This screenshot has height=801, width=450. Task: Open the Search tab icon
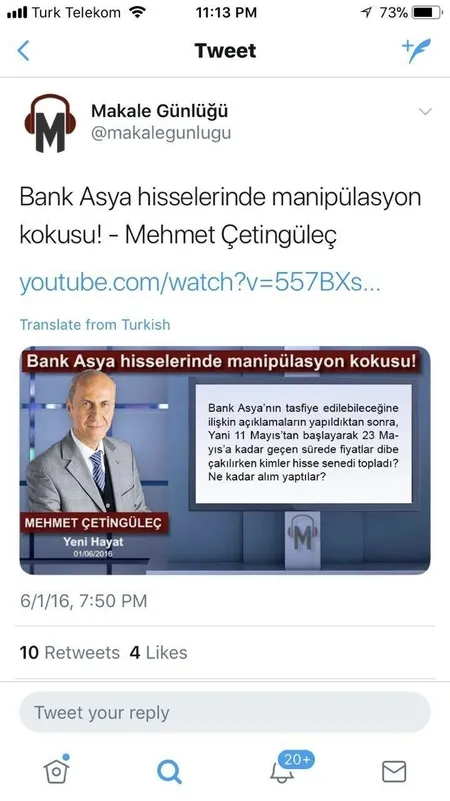point(169,771)
